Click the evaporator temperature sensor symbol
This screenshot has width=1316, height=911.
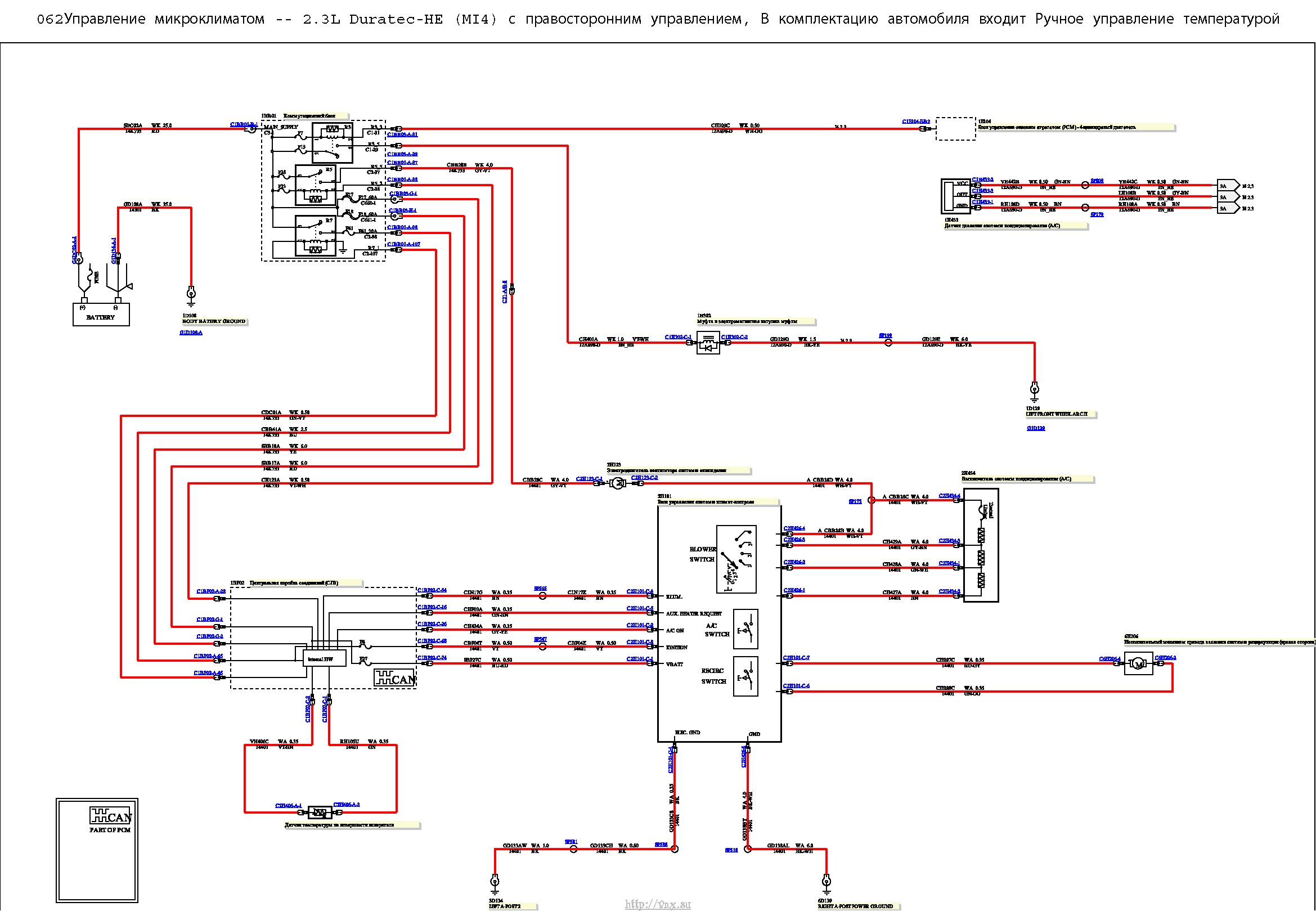[x=320, y=813]
